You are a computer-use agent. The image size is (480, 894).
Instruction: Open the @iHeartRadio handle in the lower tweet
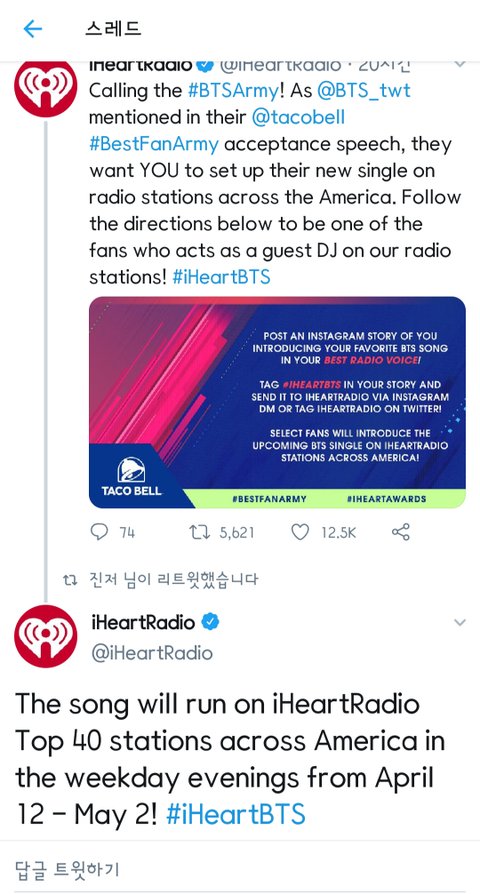pyautogui.click(x=152, y=653)
